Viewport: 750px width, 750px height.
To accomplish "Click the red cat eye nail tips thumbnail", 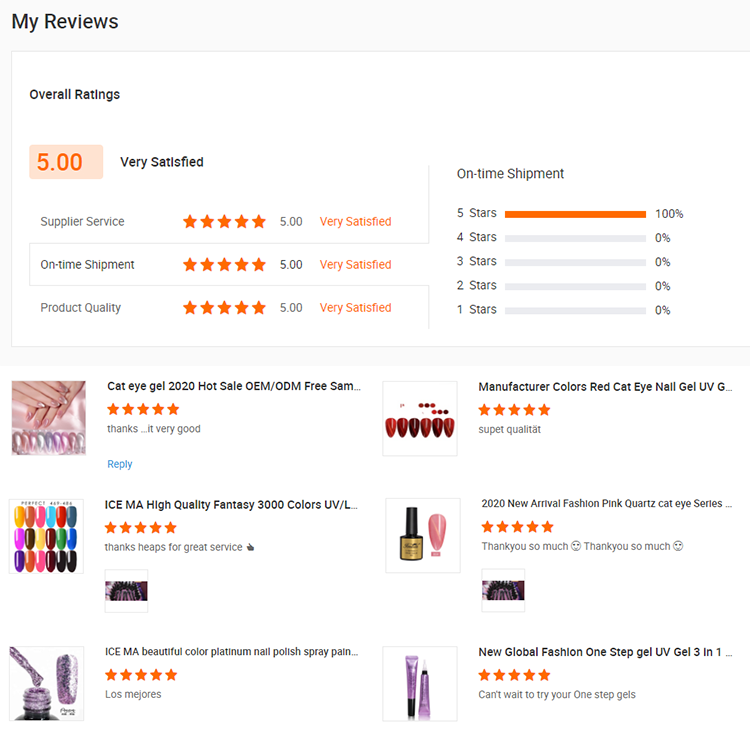I will click(x=420, y=418).
